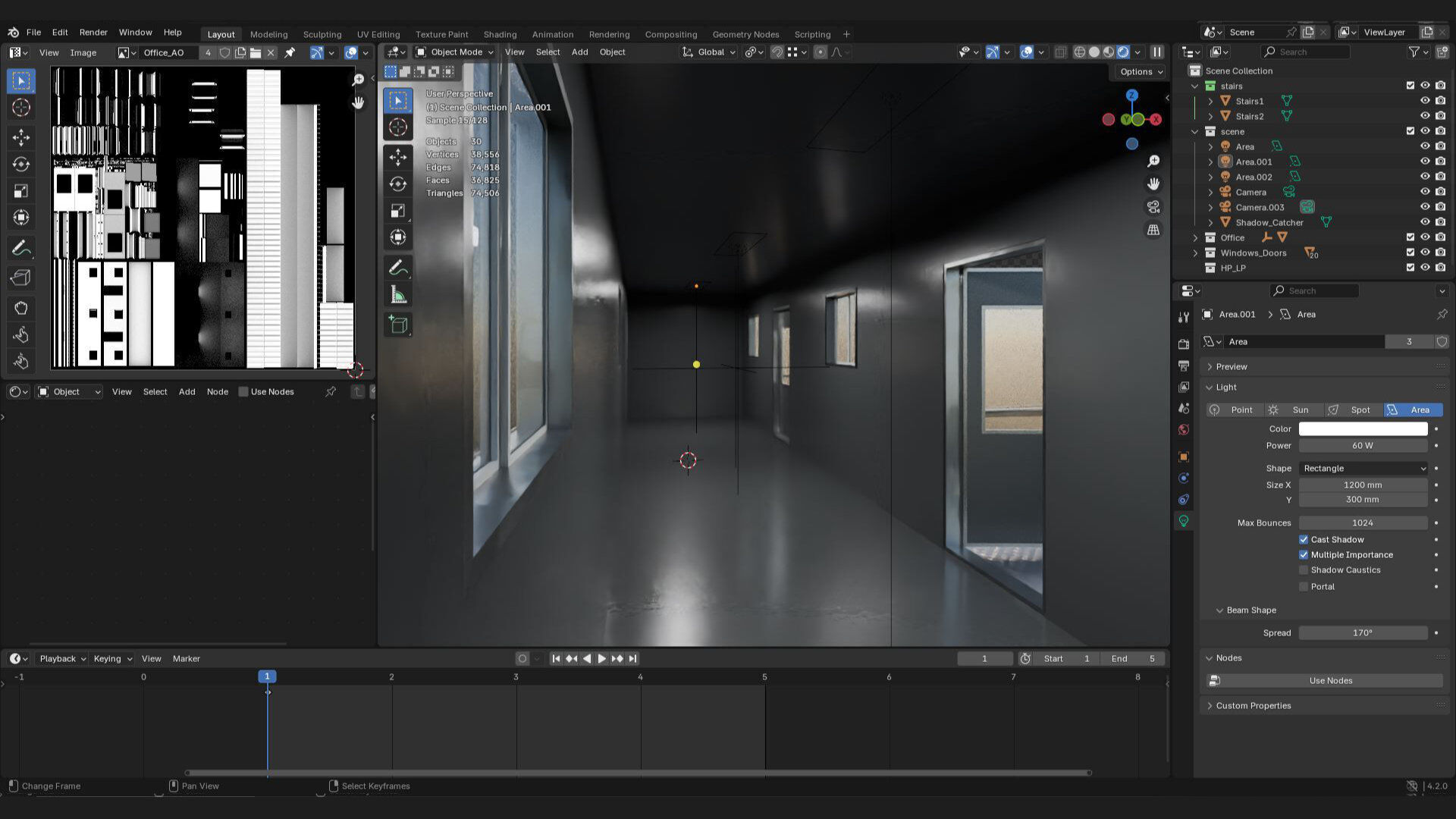Open the Render menu
This screenshot has width=1456, height=819.
pos(93,33)
